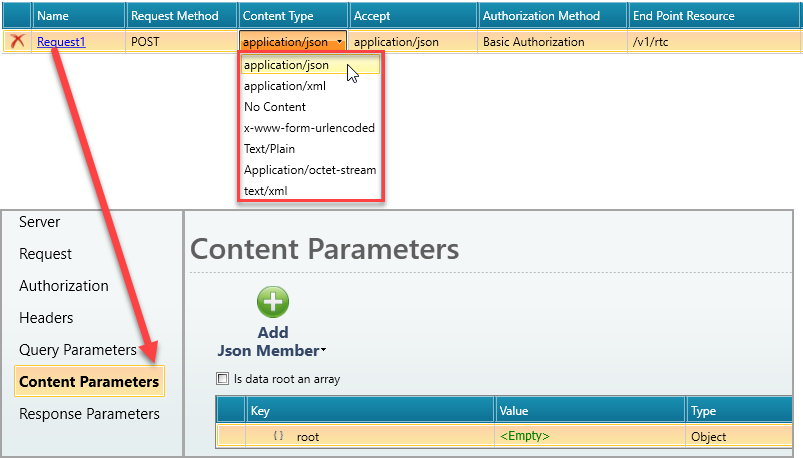Choose application/xml in the content type list
Viewport: 803px width, 458px height.
click(x=284, y=86)
